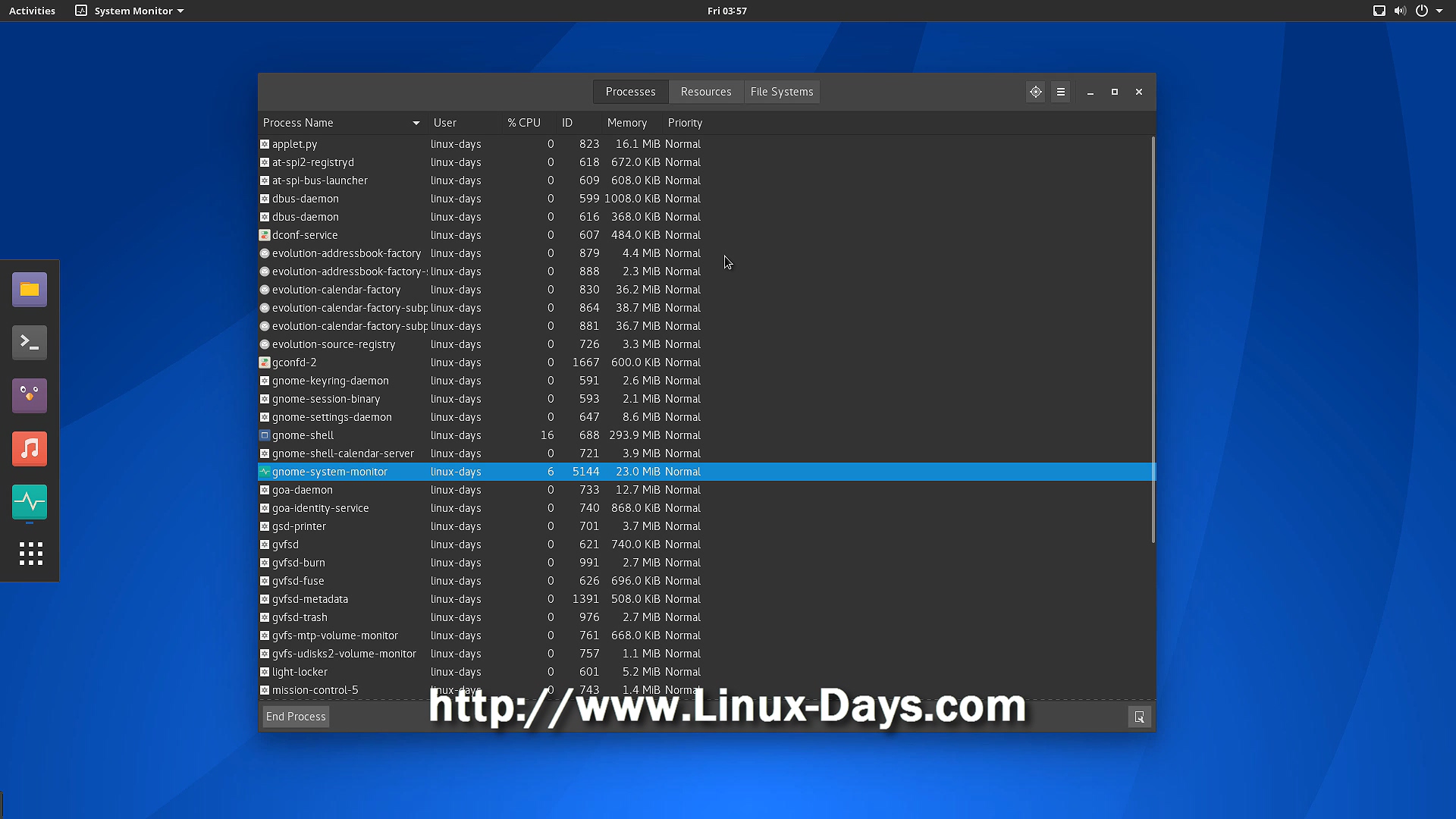The width and height of the screenshot is (1456, 819).
Task: Click the light-locker process icon
Action: (265, 672)
